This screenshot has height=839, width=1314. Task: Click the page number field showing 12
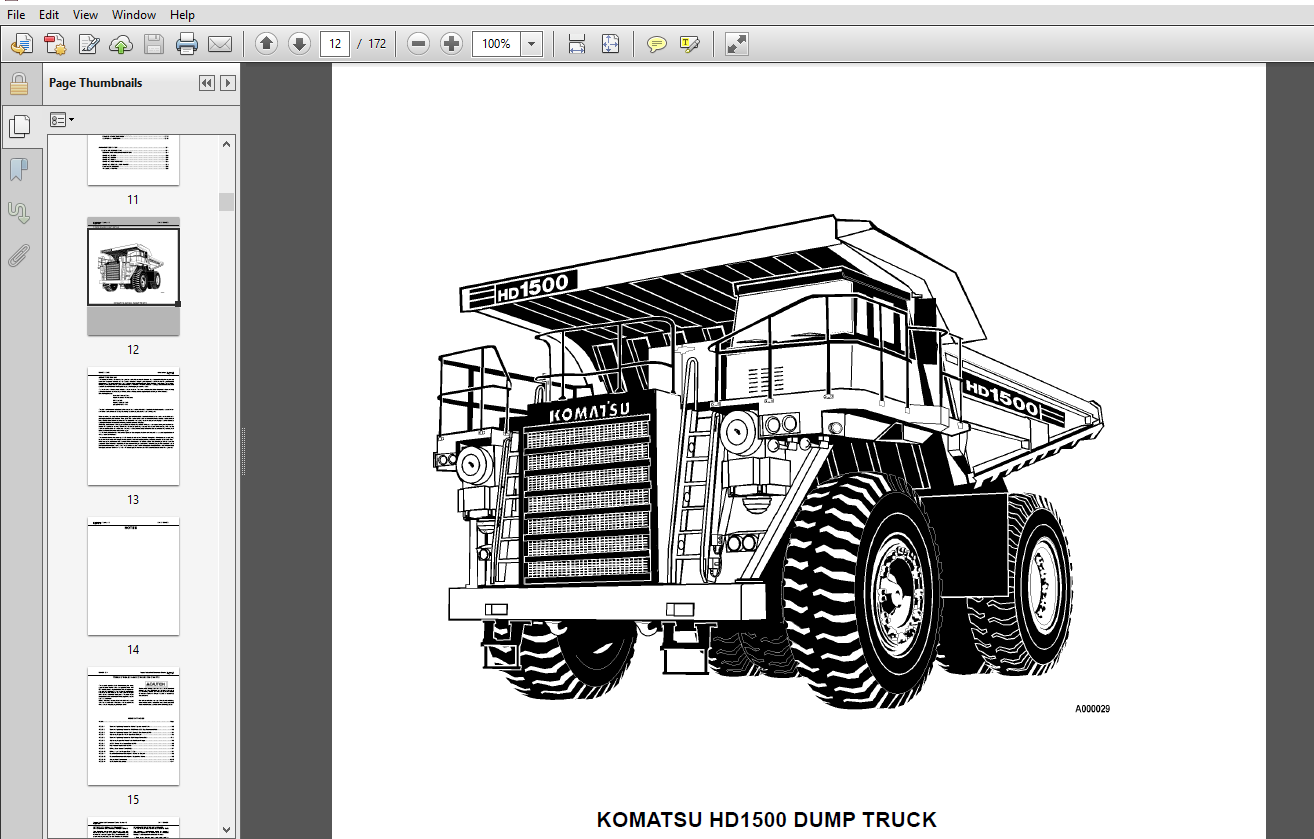tap(335, 44)
